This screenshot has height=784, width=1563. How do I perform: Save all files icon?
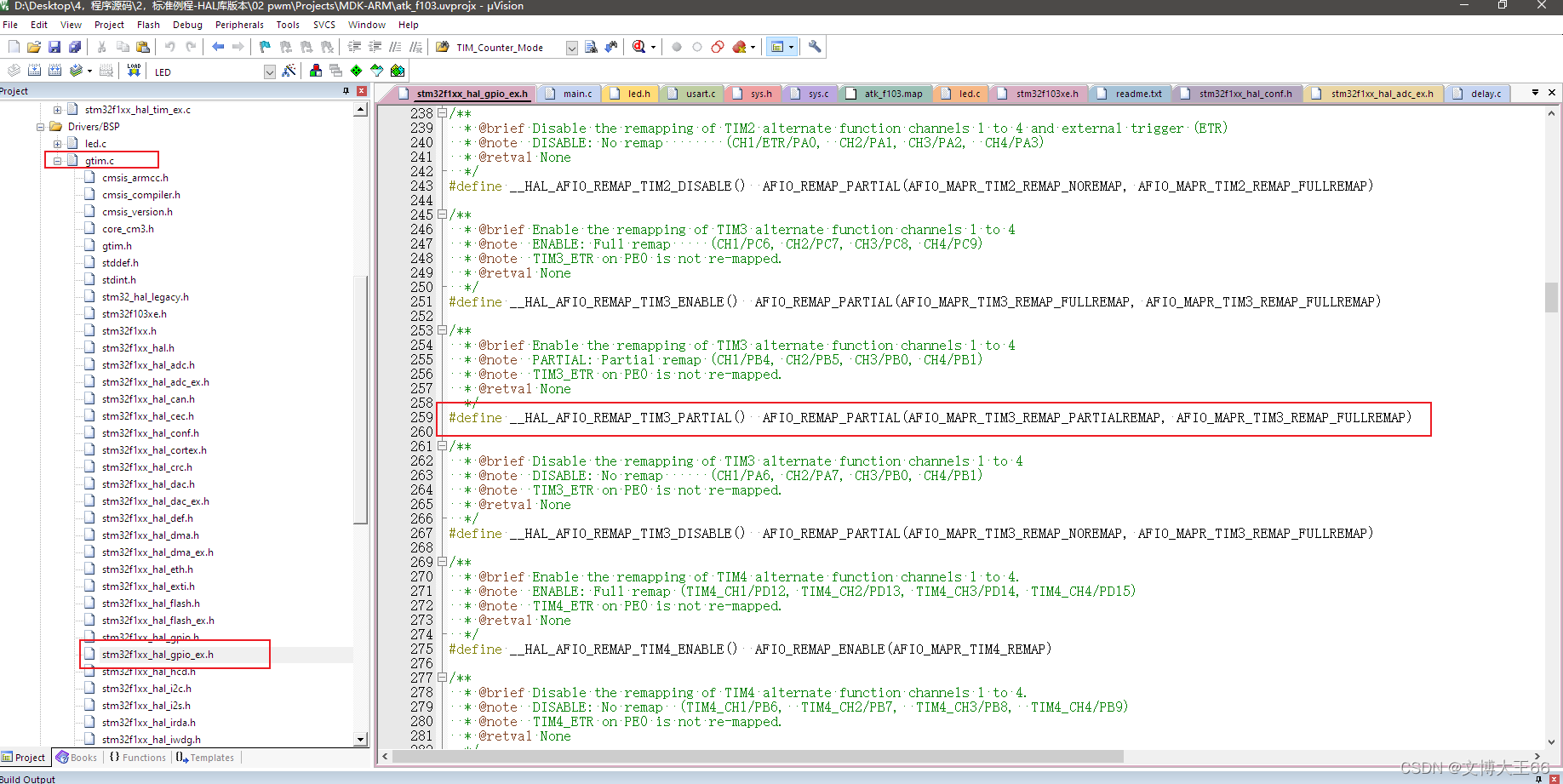[75, 47]
